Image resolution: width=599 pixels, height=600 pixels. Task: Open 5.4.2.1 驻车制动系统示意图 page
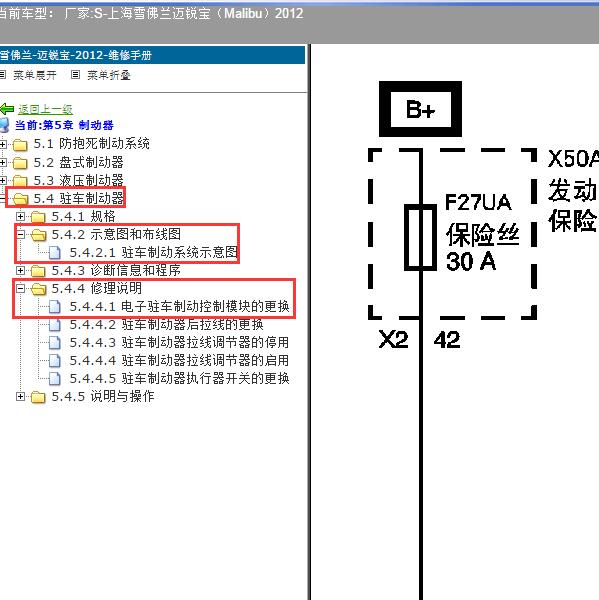[x=153, y=253]
